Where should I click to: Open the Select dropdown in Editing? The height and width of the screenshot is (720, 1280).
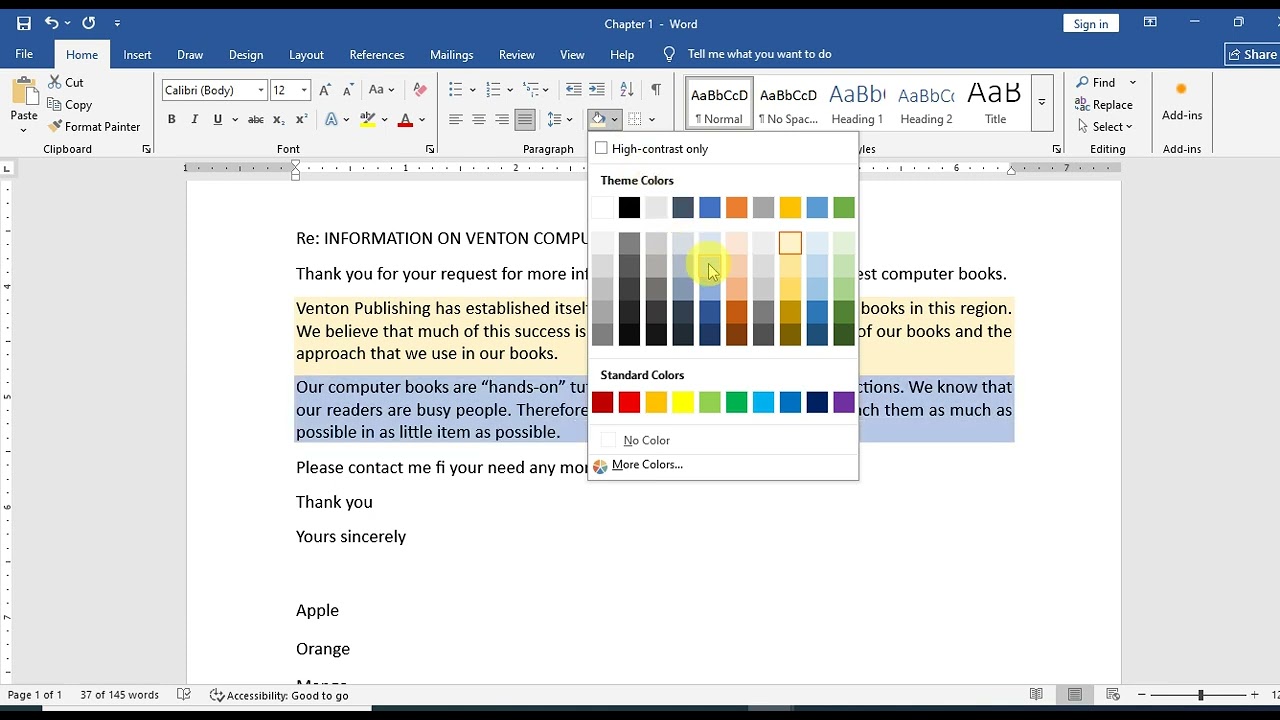click(1105, 126)
